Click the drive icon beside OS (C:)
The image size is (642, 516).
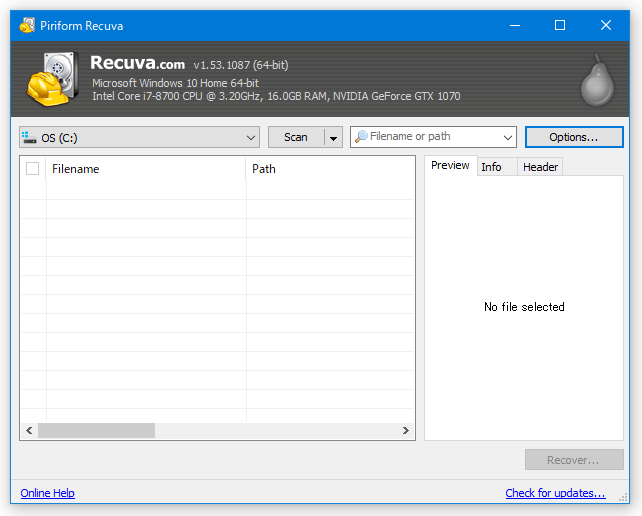tap(29, 137)
